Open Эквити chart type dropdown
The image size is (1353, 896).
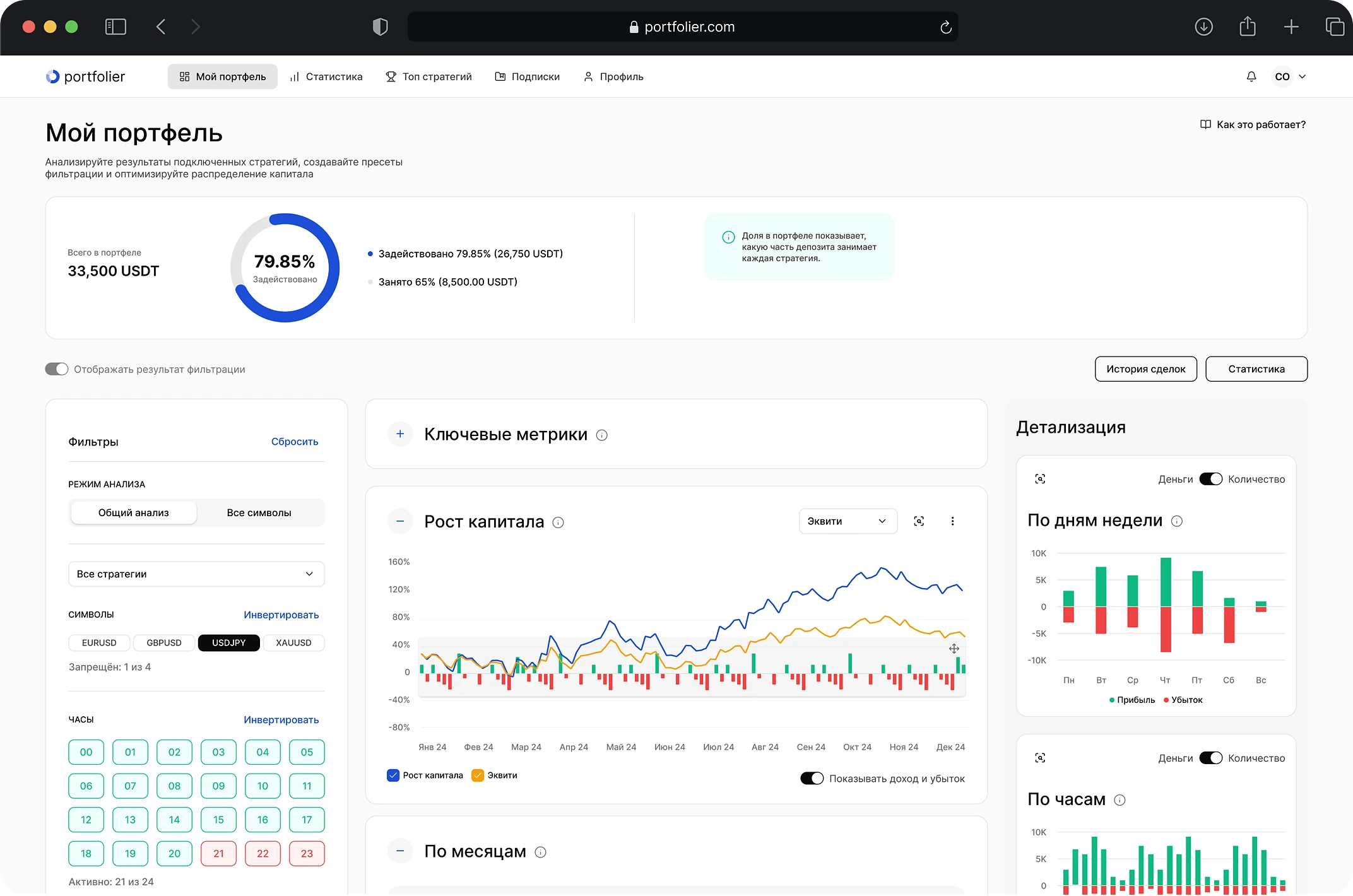848,521
